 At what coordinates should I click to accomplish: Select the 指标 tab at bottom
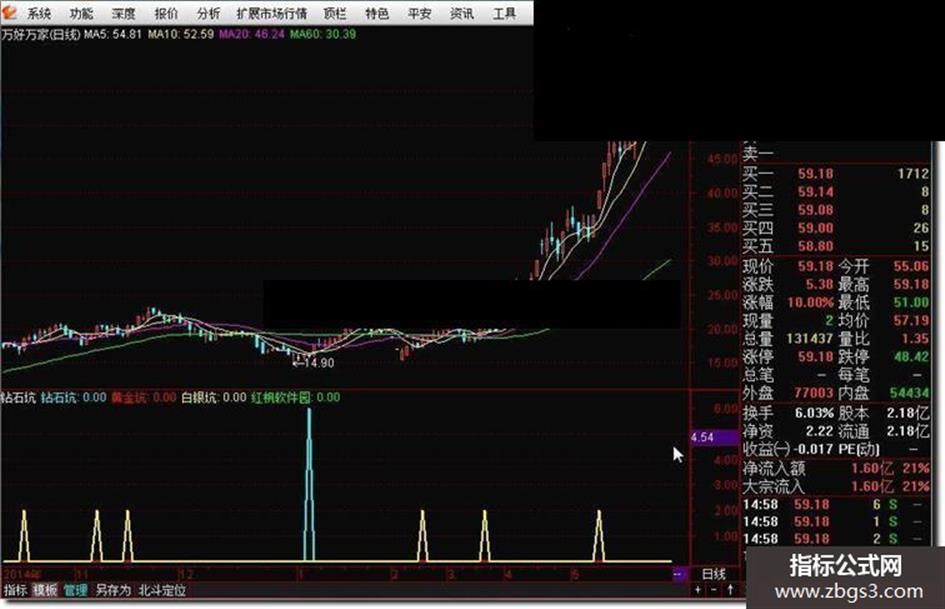tap(15, 590)
